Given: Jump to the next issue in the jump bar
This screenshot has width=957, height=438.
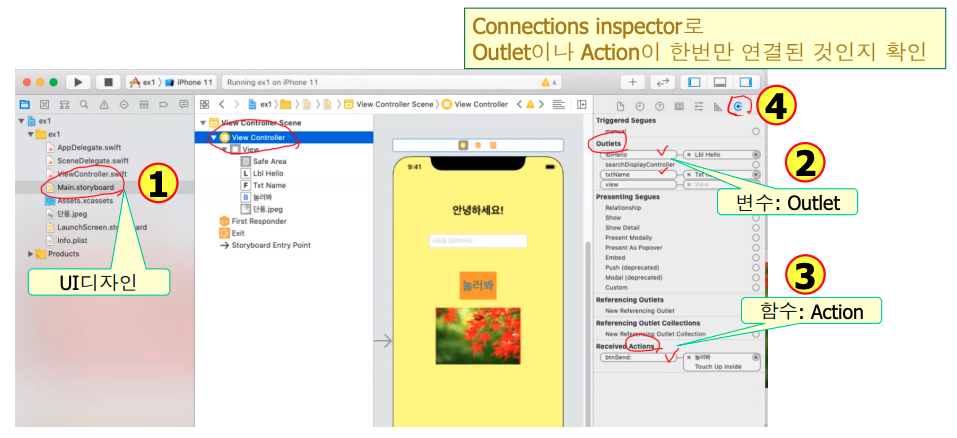Looking at the screenshot, I should click(x=541, y=104).
